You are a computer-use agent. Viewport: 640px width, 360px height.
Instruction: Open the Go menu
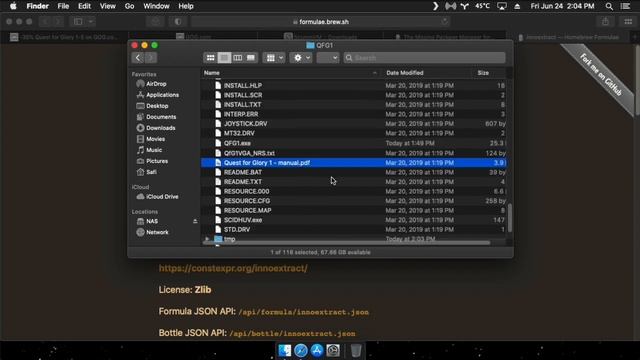129,6
